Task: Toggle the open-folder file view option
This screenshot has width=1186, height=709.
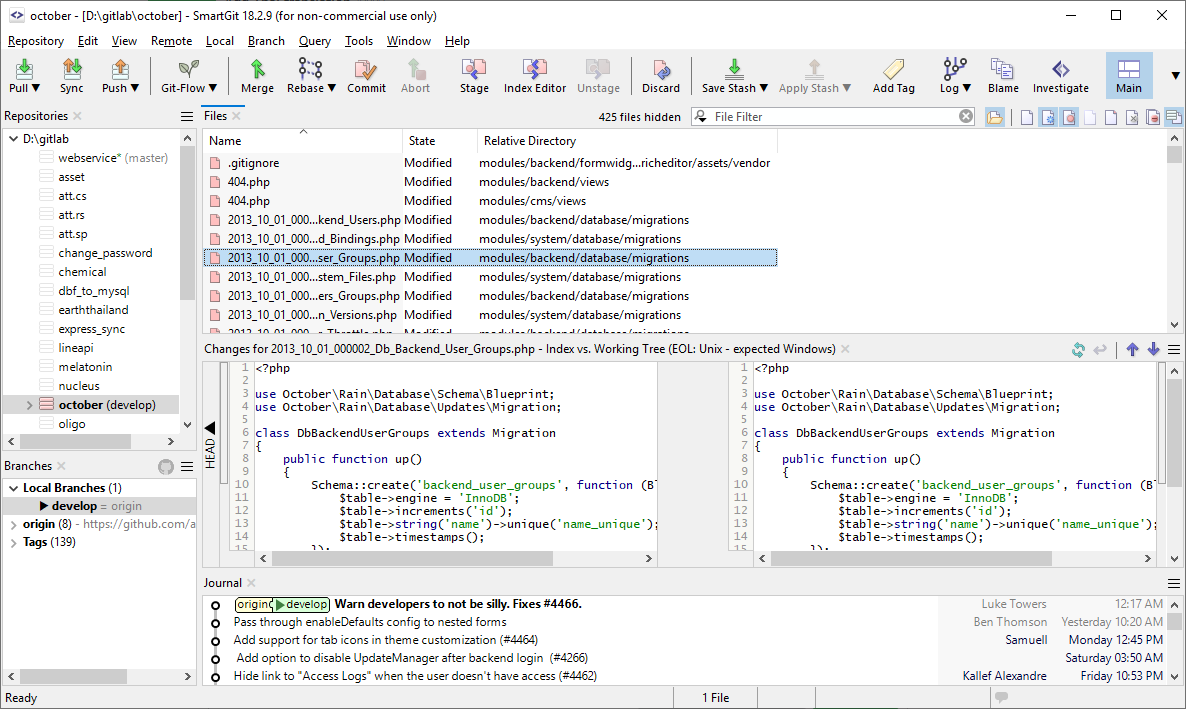Action: [x=995, y=117]
